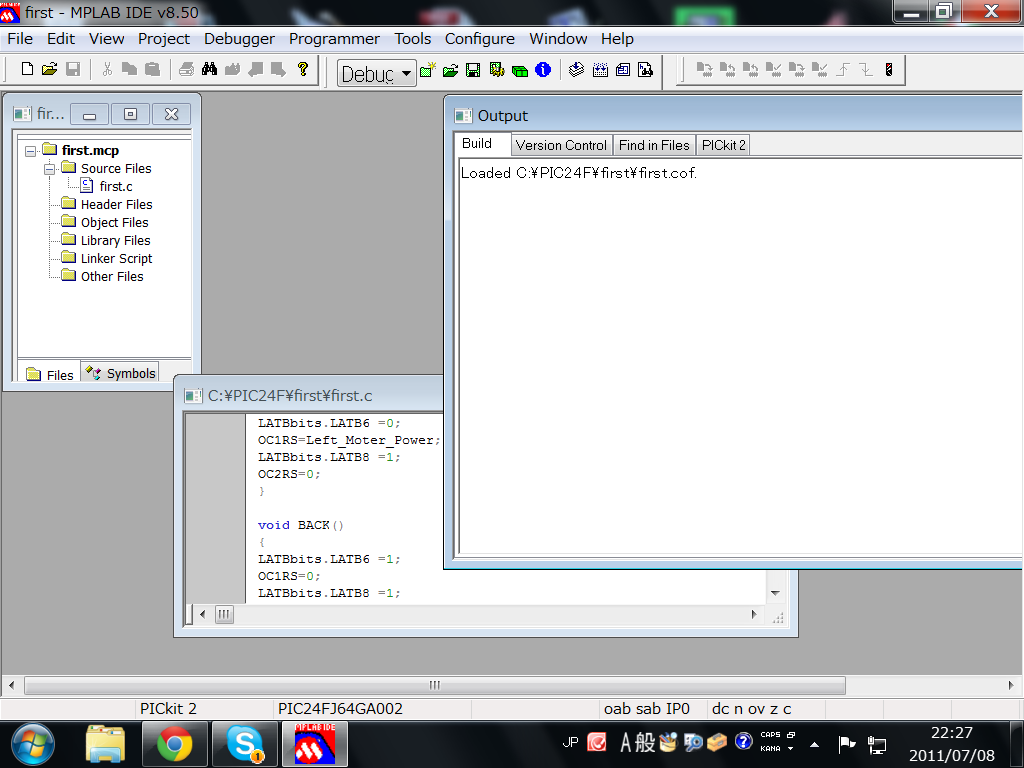
Task: Click the Build Options icon
Action: (497, 69)
